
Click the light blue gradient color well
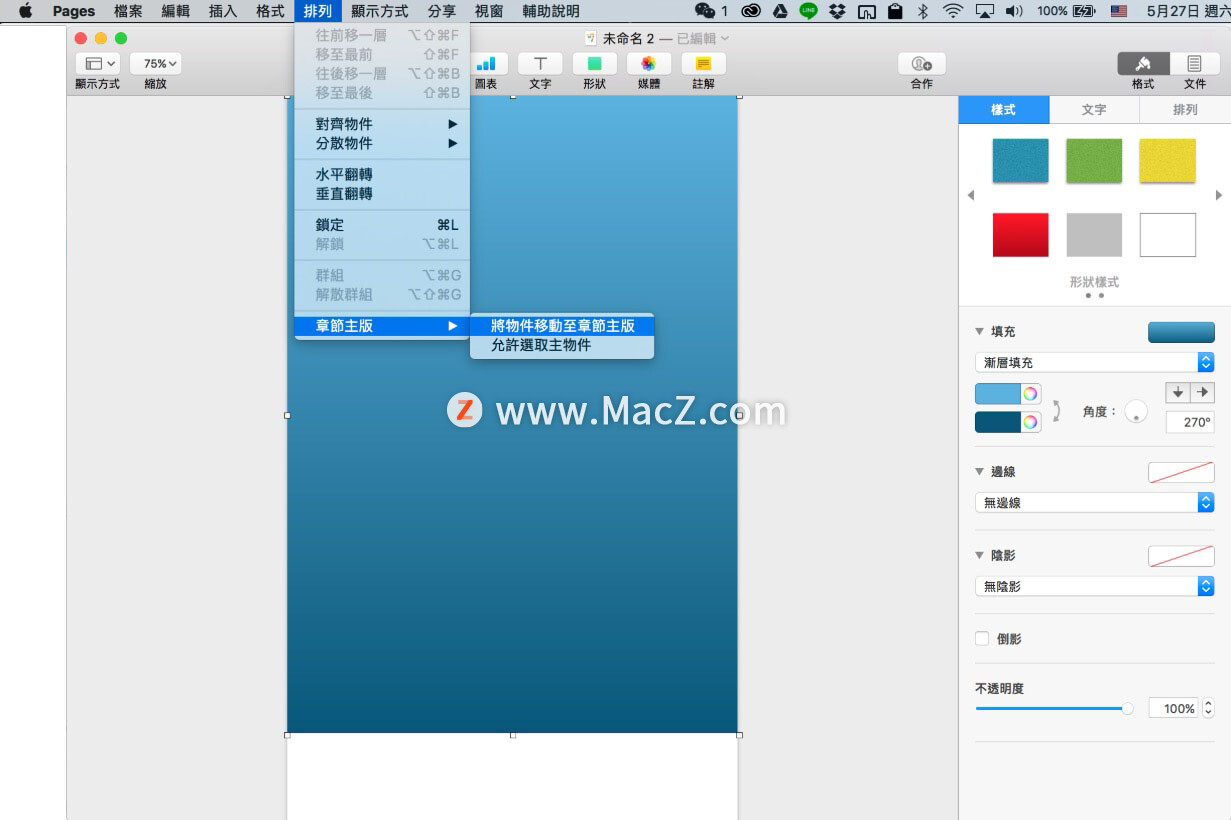pyautogui.click(x=998, y=394)
